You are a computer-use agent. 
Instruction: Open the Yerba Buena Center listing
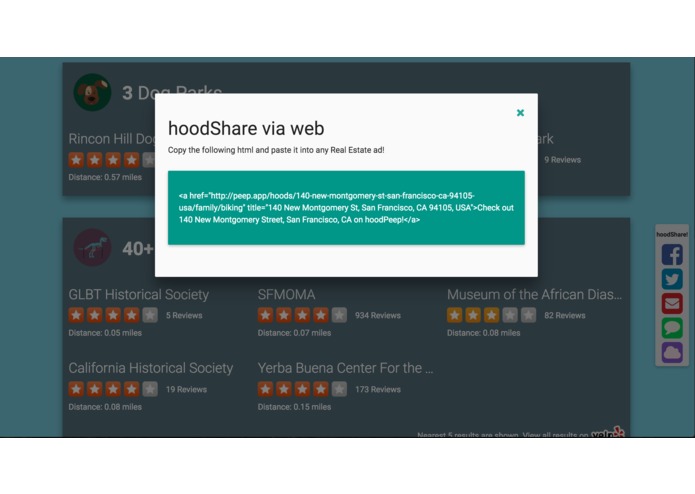[345, 368]
